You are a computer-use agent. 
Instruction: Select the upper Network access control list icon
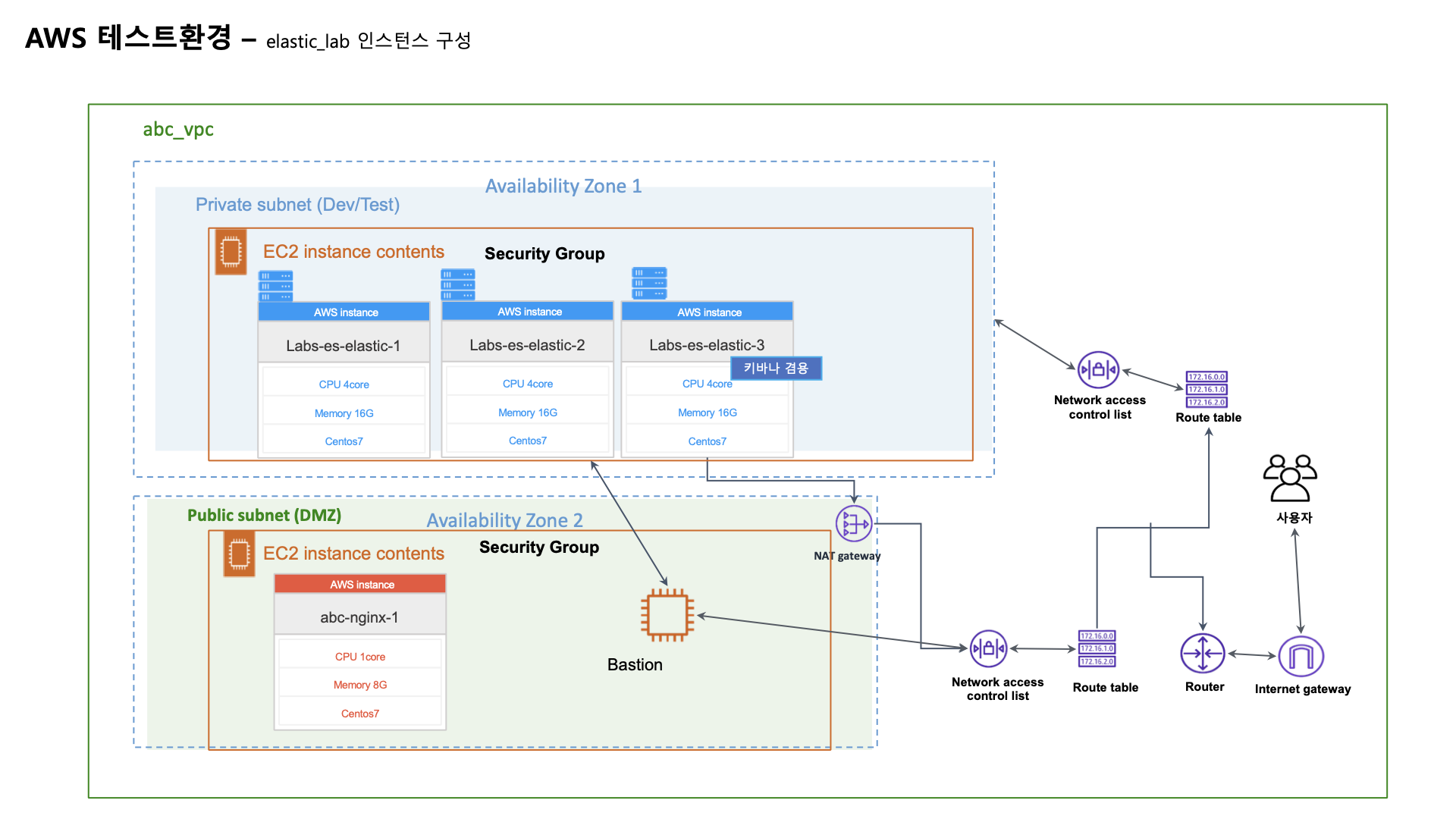1098,370
